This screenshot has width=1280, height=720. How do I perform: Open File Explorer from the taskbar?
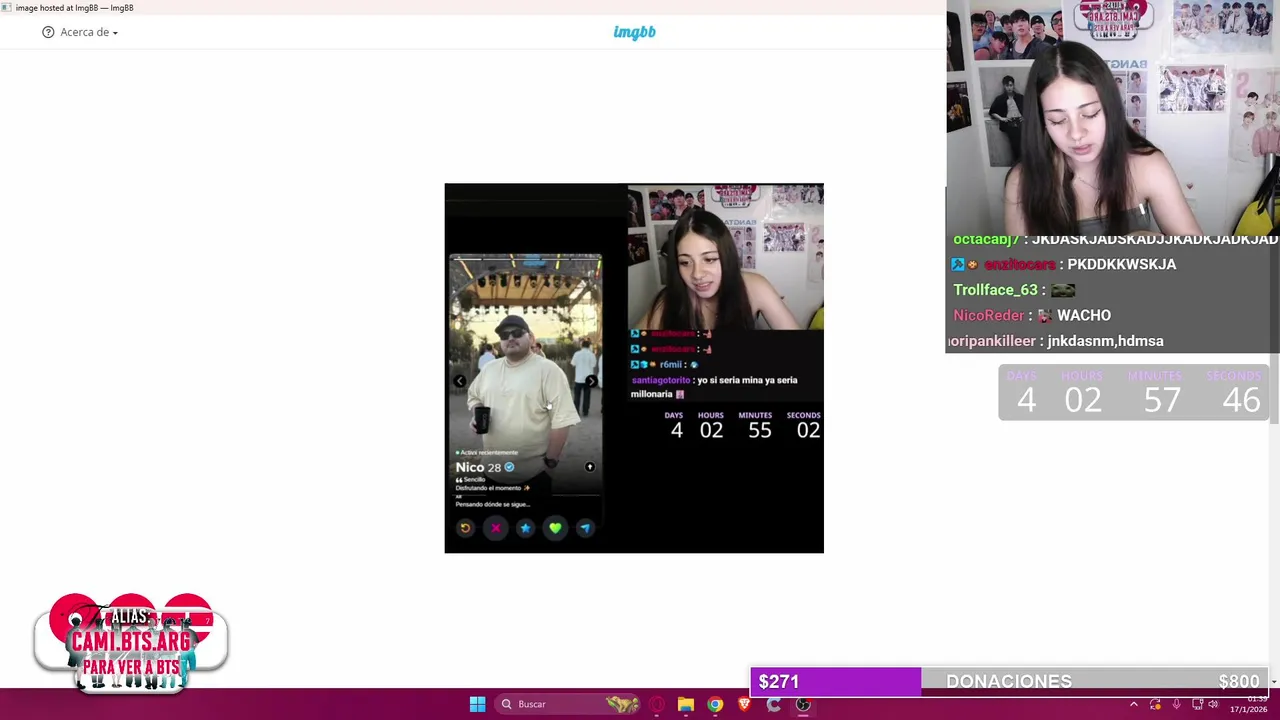pyautogui.click(x=685, y=704)
